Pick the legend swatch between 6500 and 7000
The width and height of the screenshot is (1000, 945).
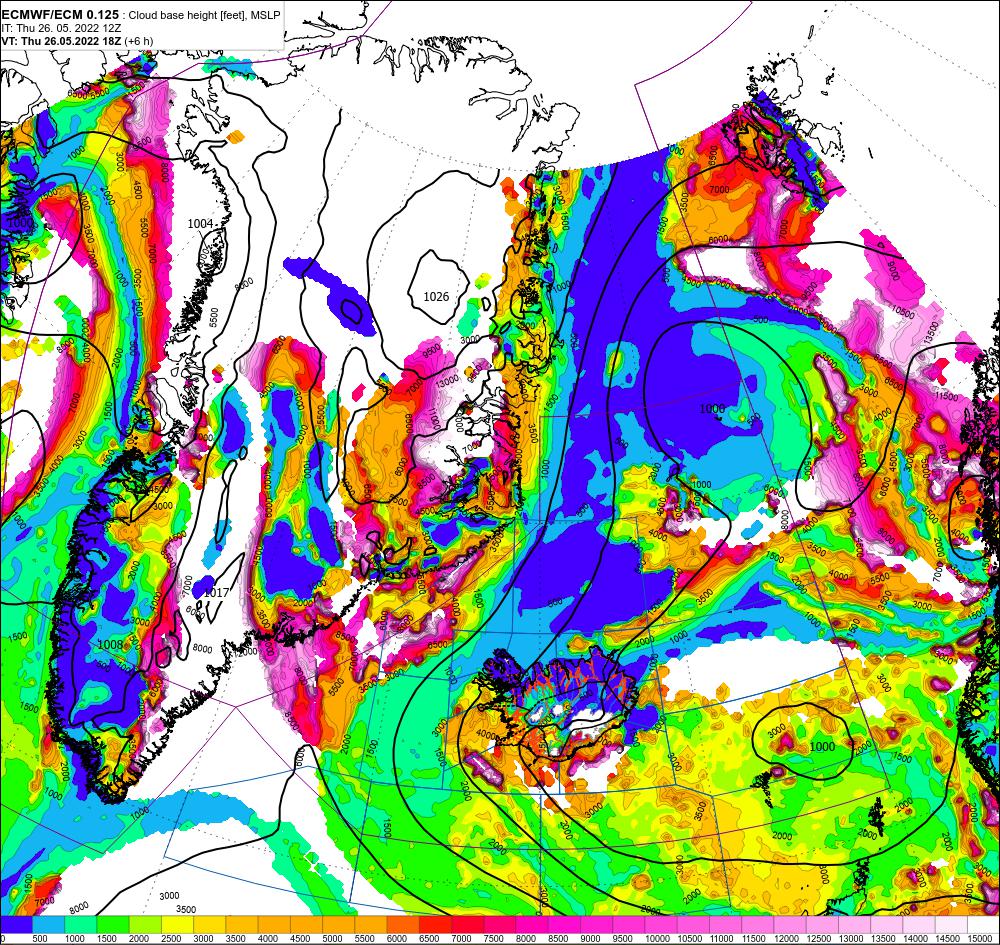(436, 926)
